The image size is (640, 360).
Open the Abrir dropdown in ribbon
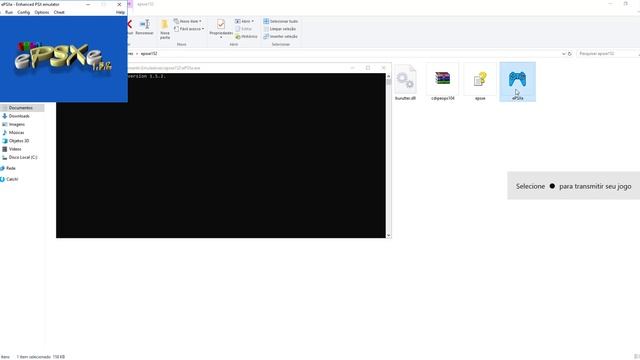[244, 21]
